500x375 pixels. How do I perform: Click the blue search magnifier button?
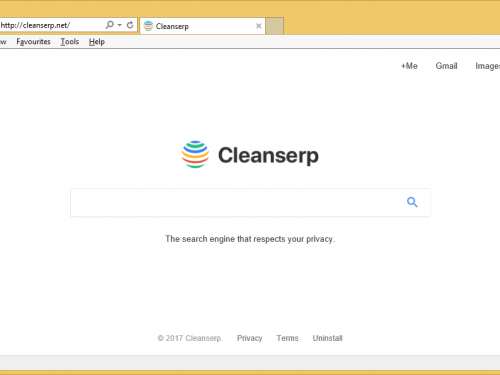[412, 202]
